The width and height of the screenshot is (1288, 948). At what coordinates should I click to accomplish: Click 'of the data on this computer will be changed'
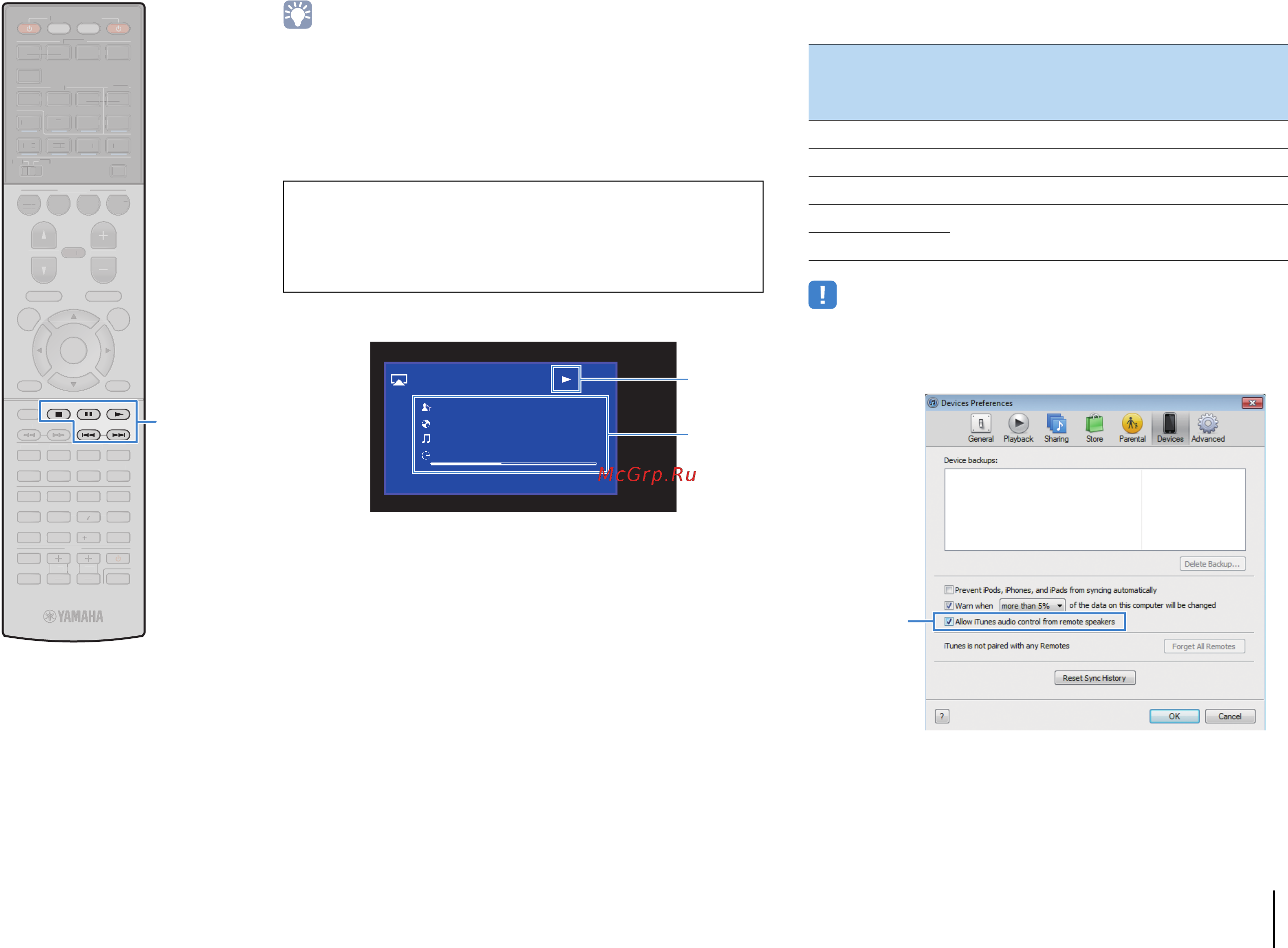click(x=1142, y=605)
